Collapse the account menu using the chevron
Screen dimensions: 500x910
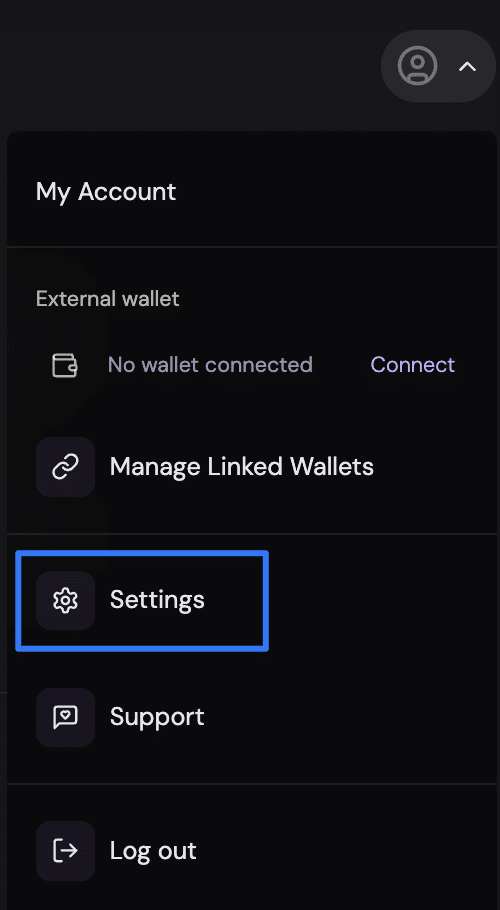pos(468,67)
